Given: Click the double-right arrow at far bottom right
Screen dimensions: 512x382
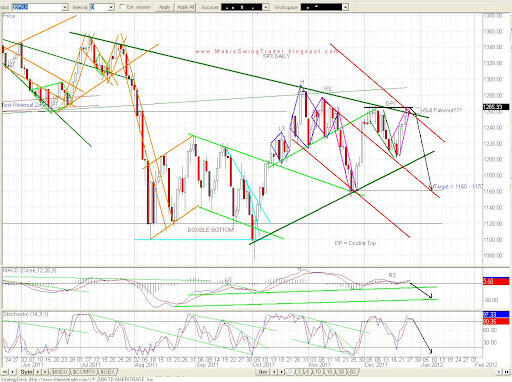Looking at the screenshot, I should pos(506,372).
